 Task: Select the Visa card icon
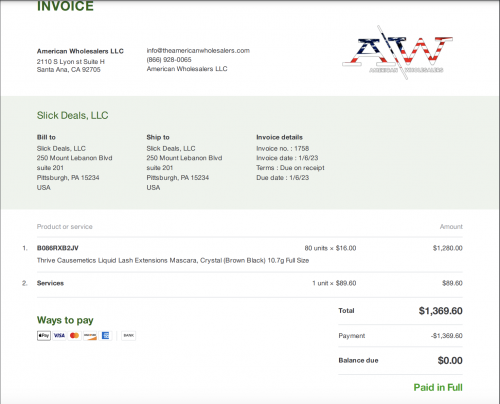click(59, 335)
